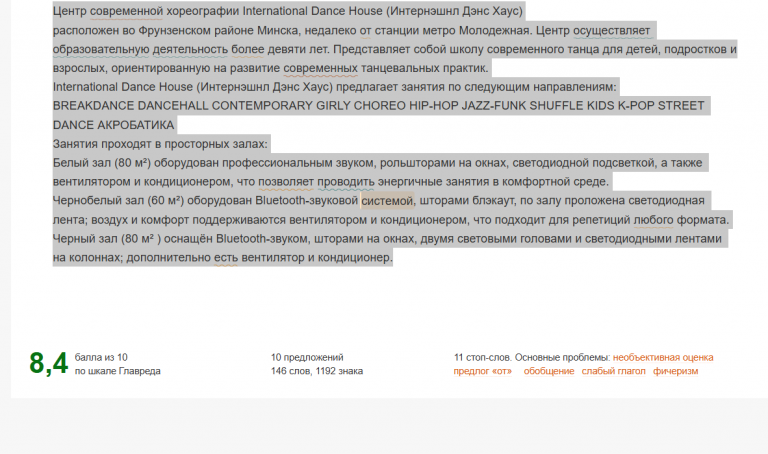Viewport: 768px width, 454px height.
Task: Click the word «BREAKDANCE» in the styles list
Action: 93,106
